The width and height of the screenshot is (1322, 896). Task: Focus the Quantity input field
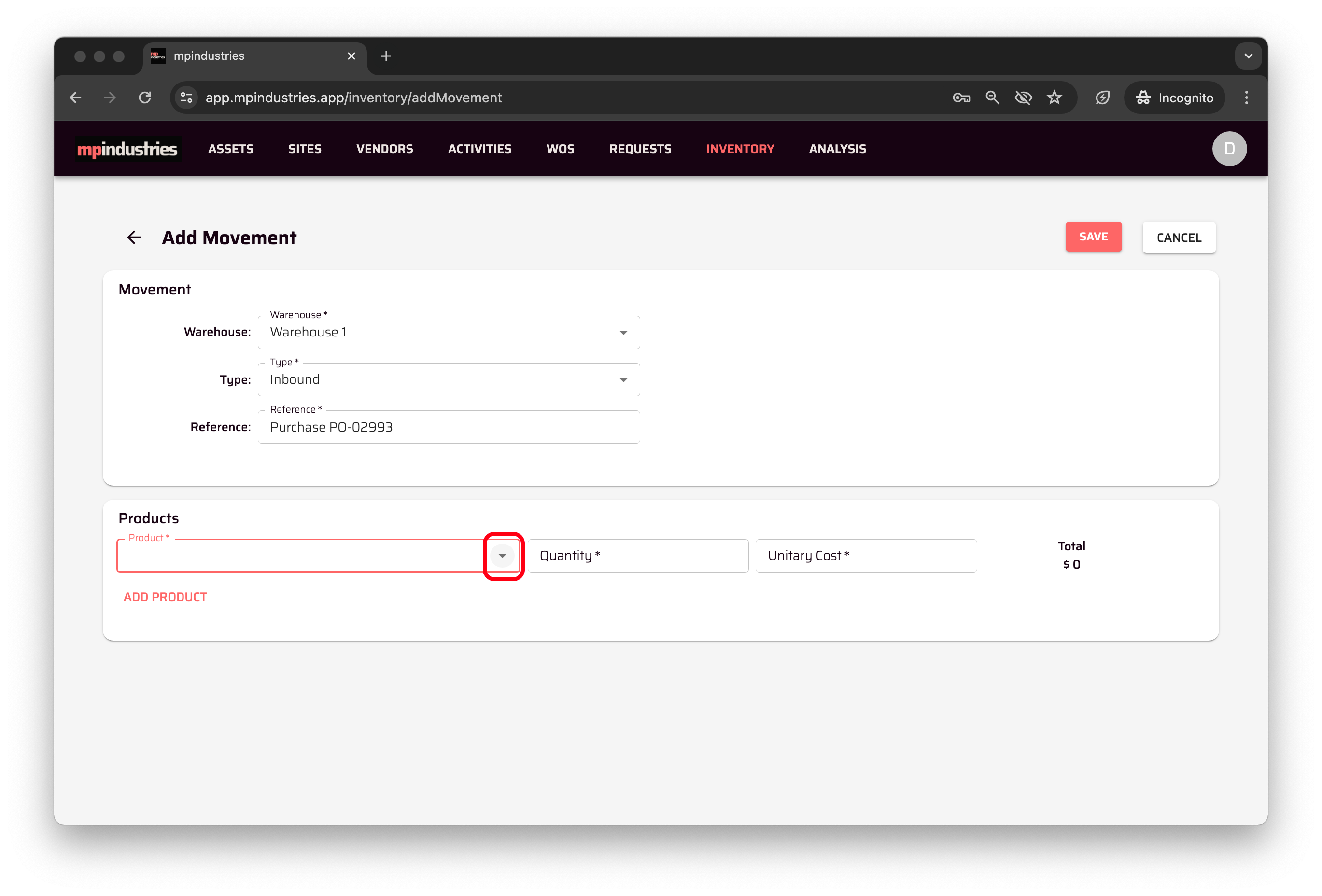click(x=637, y=556)
